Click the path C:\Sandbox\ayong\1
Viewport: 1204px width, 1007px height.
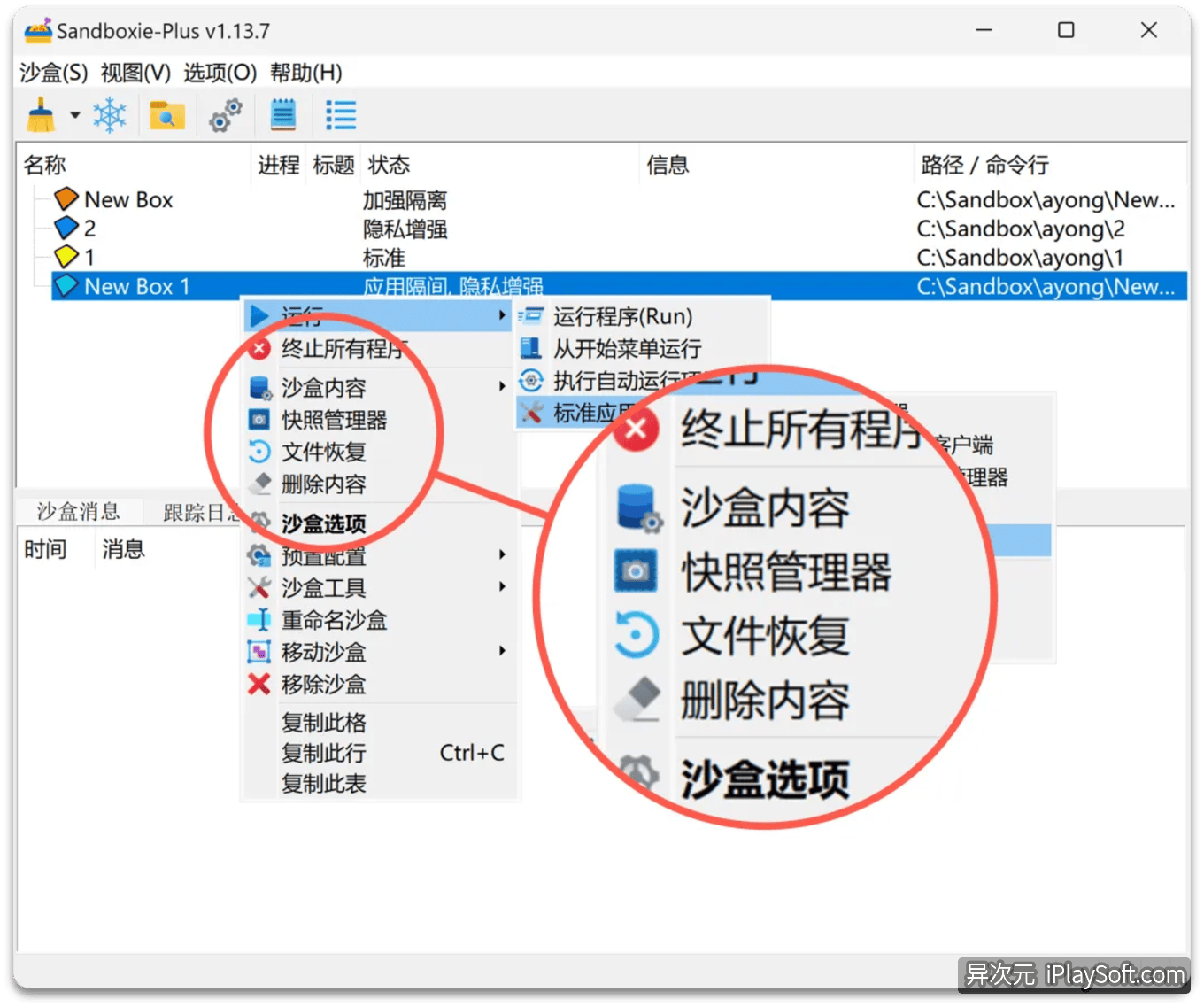pos(1020,258)
